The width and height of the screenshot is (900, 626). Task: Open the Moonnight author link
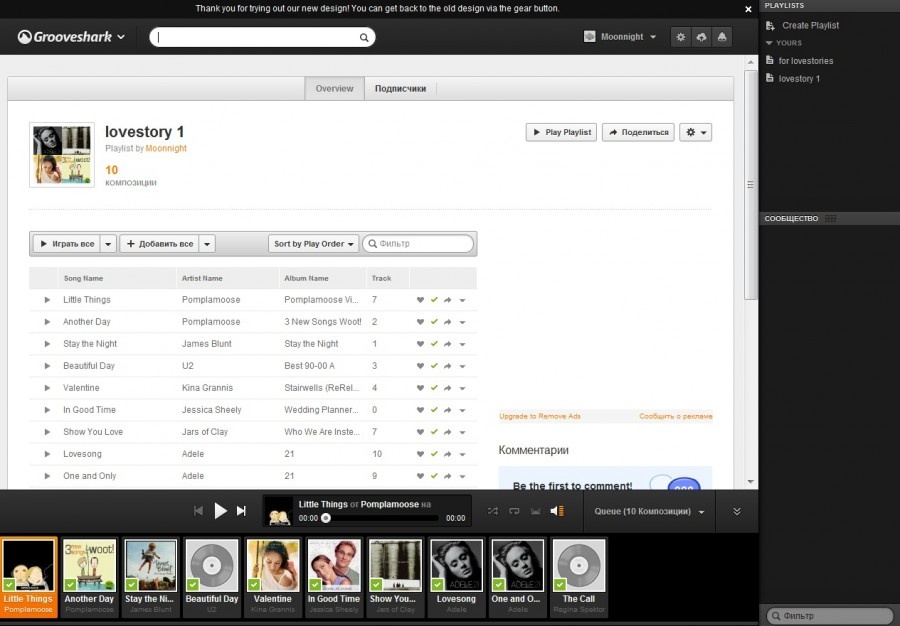pos(166,148)
